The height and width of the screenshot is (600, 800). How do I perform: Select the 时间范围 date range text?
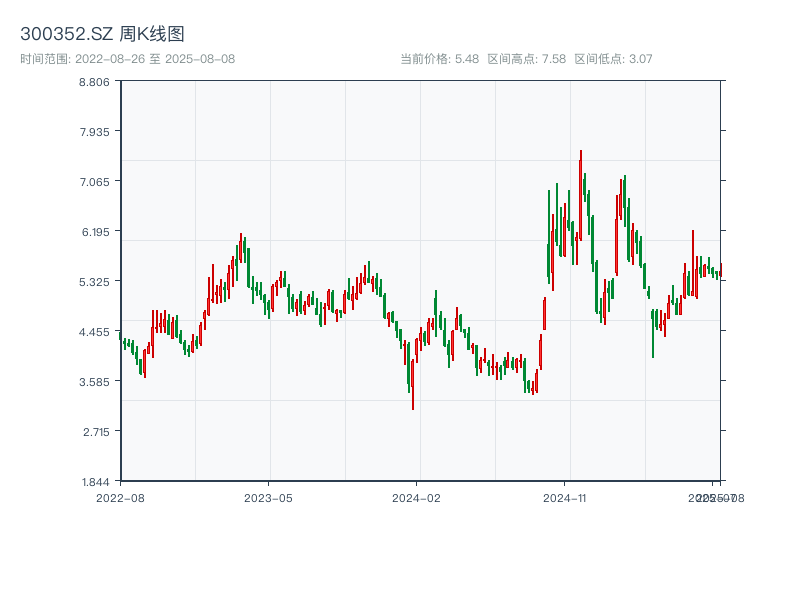[127, 59]
